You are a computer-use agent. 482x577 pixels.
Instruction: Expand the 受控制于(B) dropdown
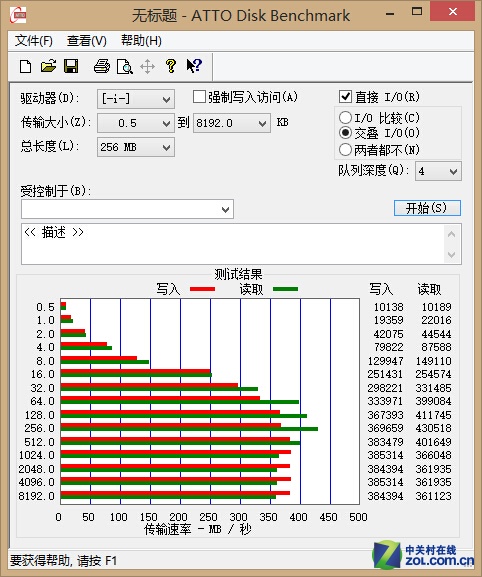click(x=127, y=209)
